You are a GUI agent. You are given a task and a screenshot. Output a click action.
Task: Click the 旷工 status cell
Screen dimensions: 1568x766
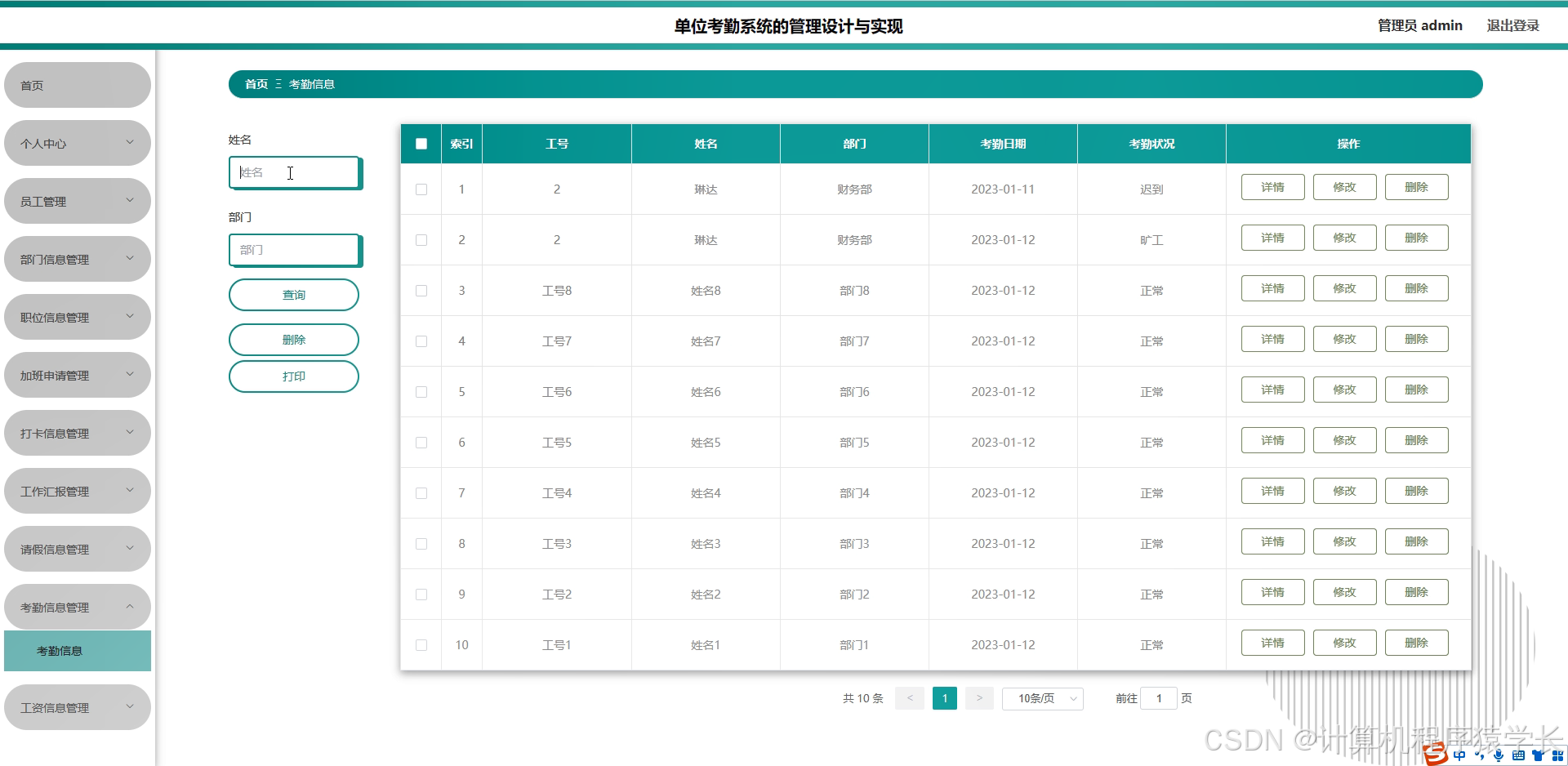click(1151, 240)
